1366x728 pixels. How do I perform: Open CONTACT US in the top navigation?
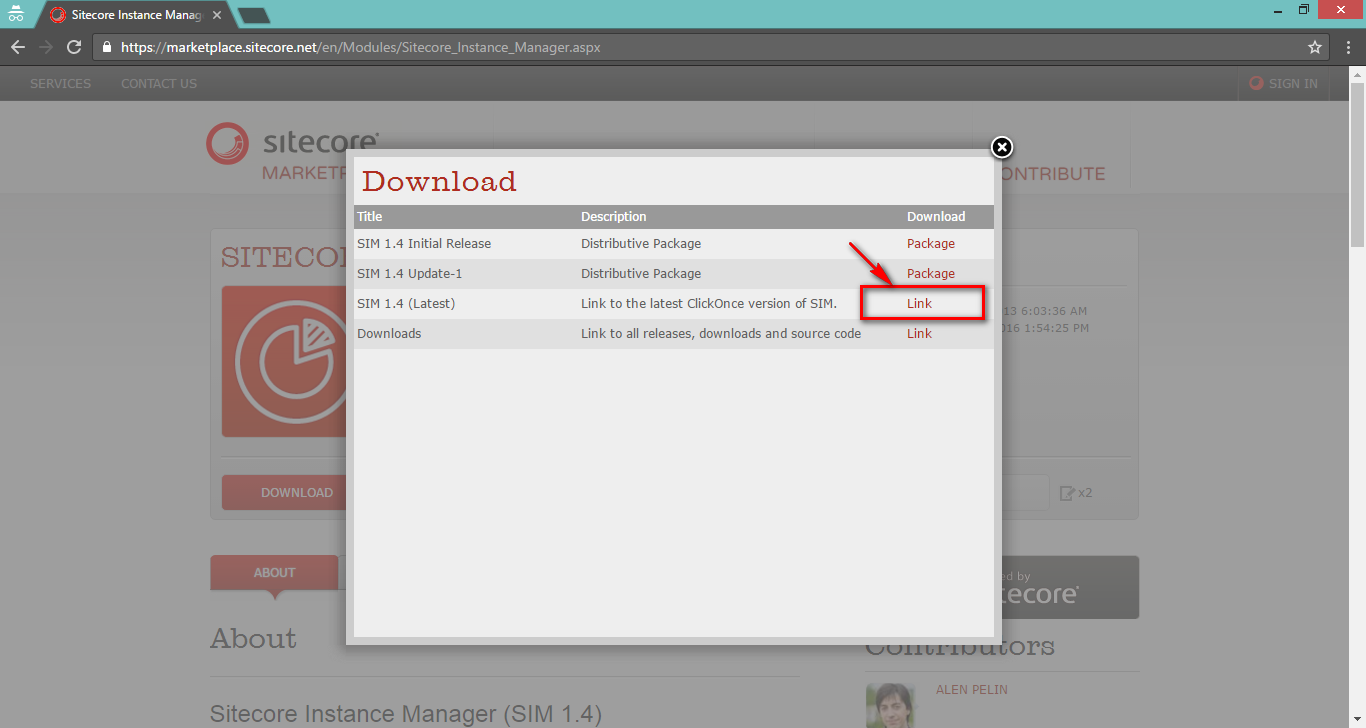coord(159,84)
